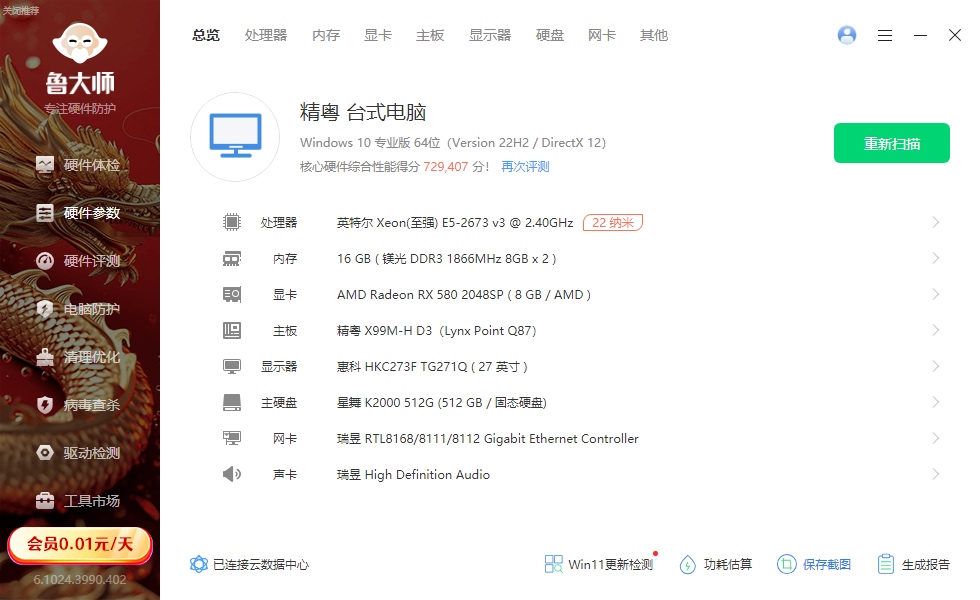This screenshot has height=600, width=980.
Task: Open 电脑防护 shield icon in sidebar
Action: (x=45, y=309)
